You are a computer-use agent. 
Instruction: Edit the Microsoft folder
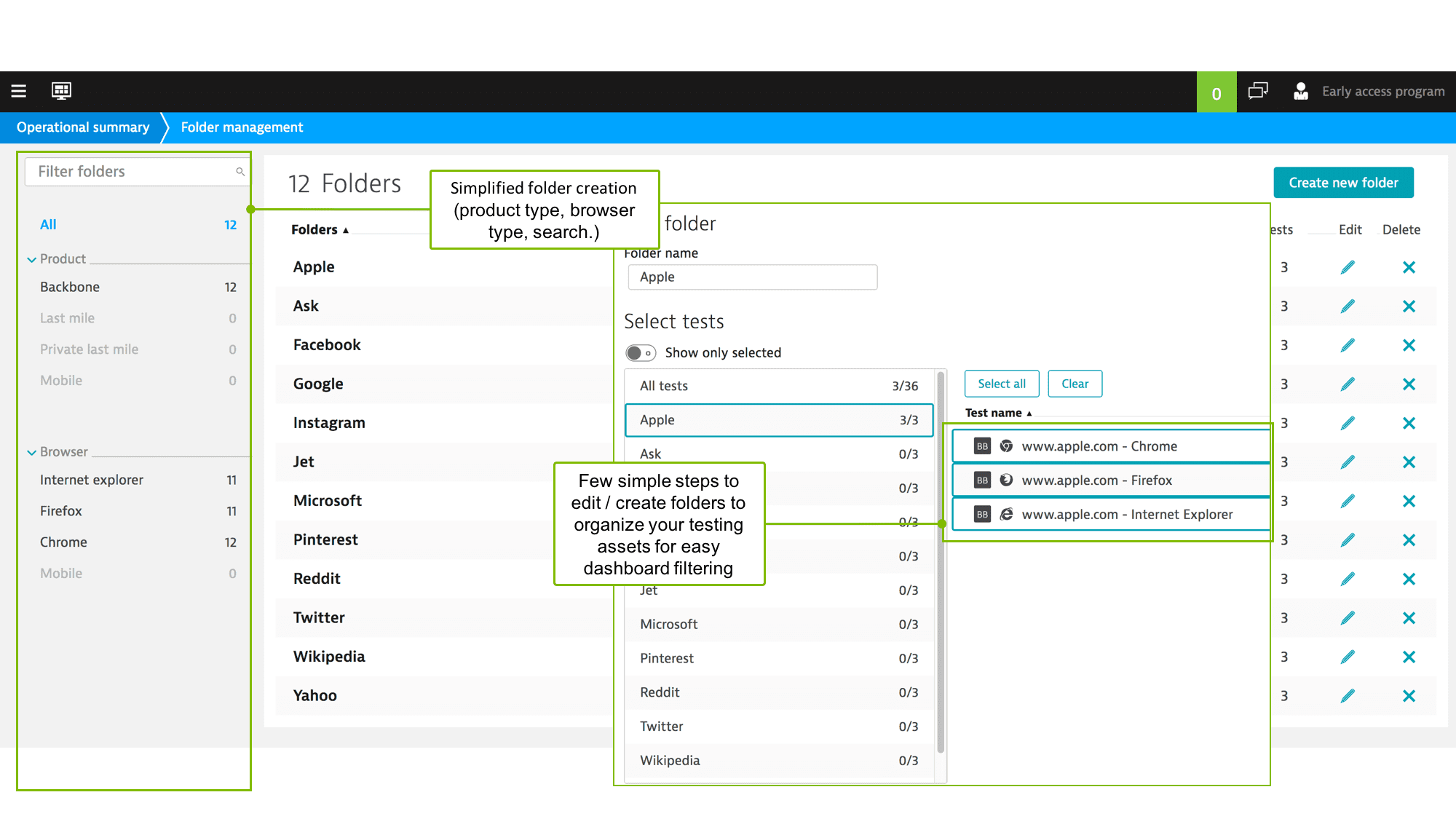(1348, 501)
